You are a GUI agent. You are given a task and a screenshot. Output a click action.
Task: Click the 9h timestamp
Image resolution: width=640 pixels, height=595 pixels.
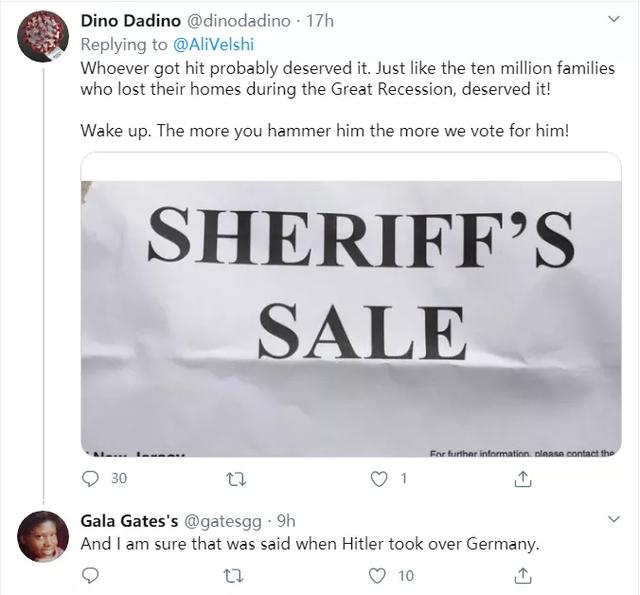click(x=284, y=520)
